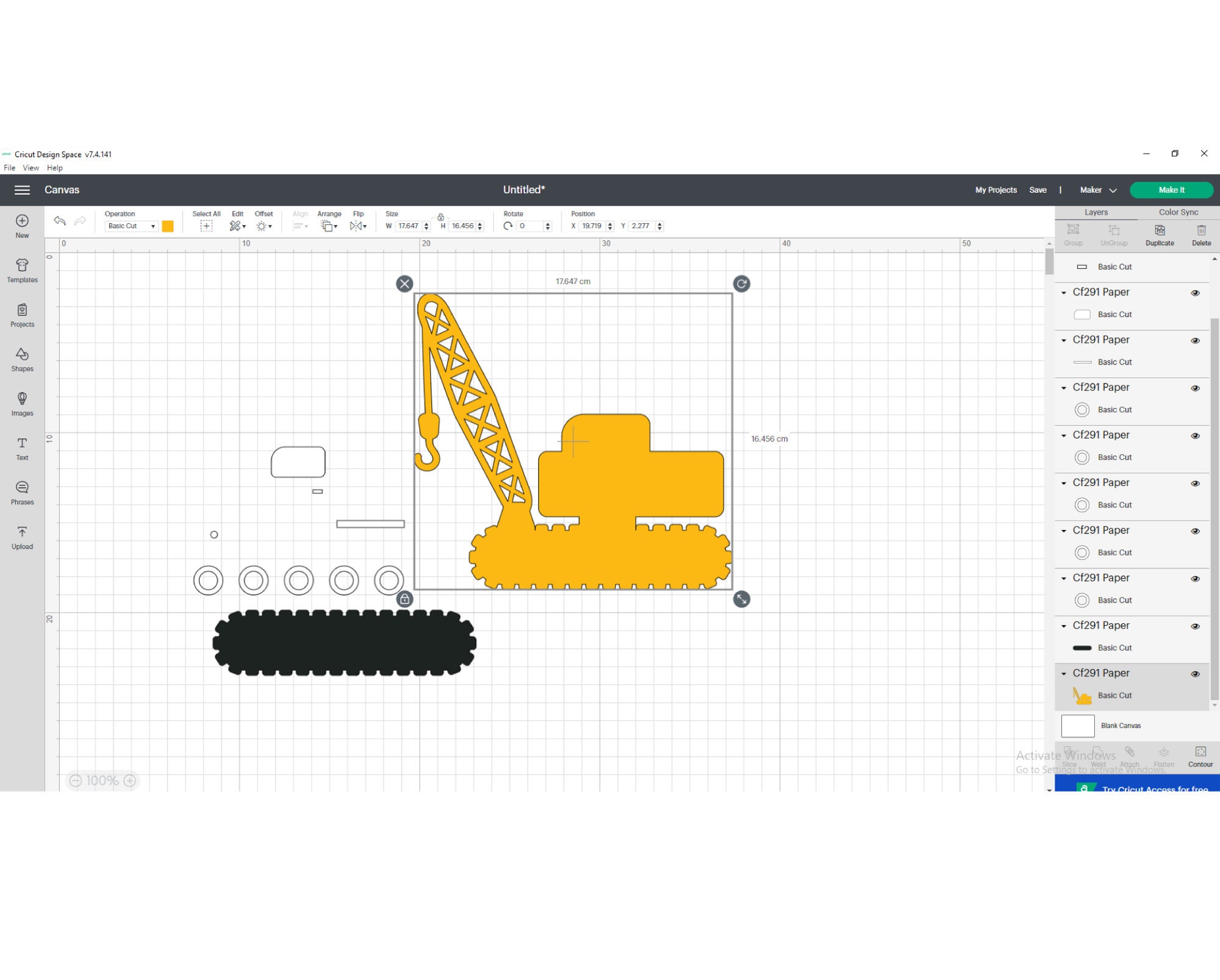1220x980 pixels.
Task: Open the Maker machine dropdown
Action: (1097, 190)
